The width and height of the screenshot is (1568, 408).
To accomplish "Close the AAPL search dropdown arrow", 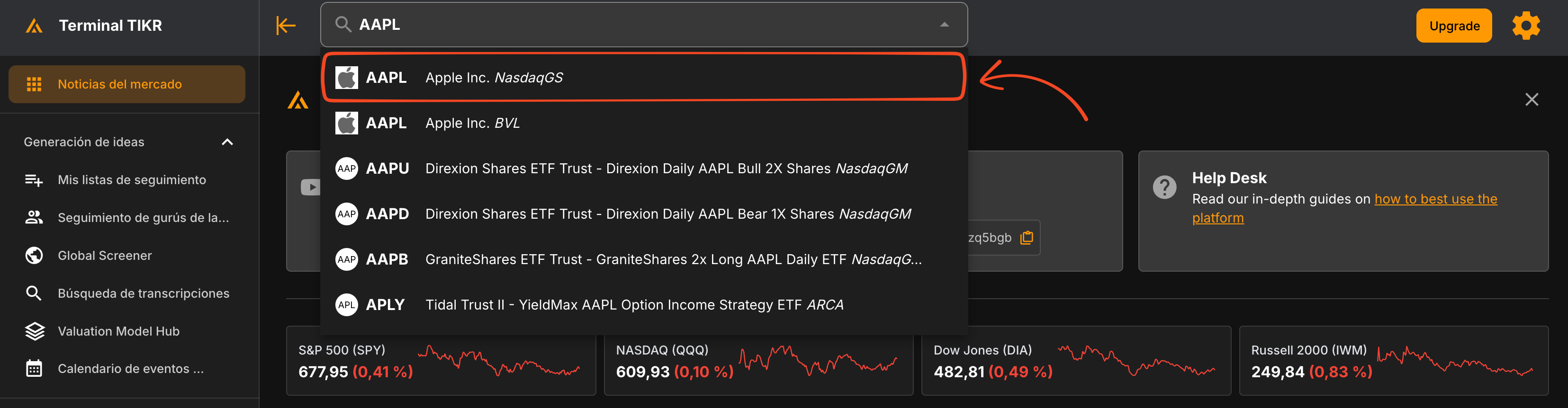I will pyautogui.click(x=944, y=25).
